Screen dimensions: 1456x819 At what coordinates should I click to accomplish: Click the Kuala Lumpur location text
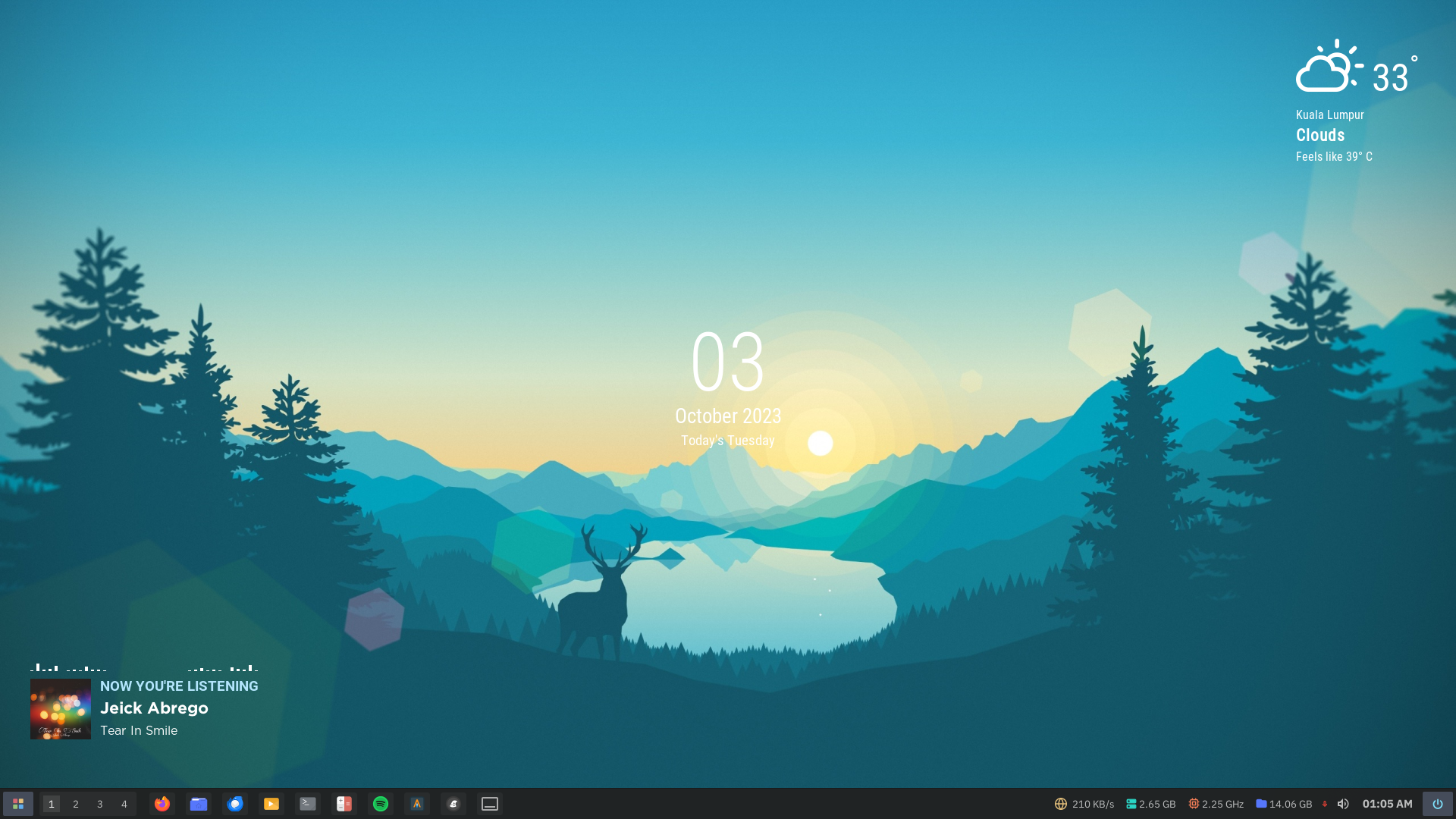tap(1329, 115)
